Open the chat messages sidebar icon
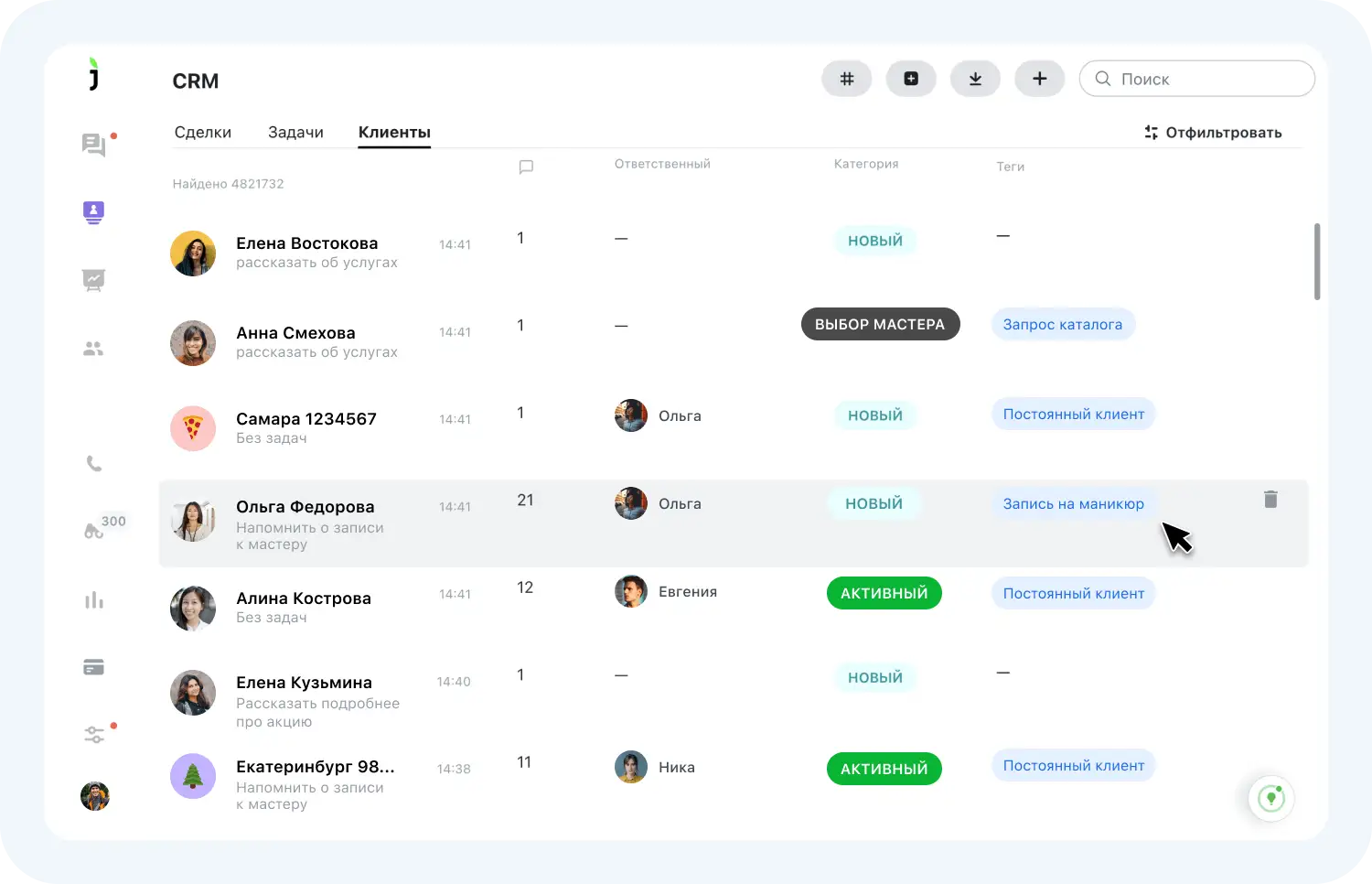This screenshot has height=884, width=1372. tap(93, 145)
